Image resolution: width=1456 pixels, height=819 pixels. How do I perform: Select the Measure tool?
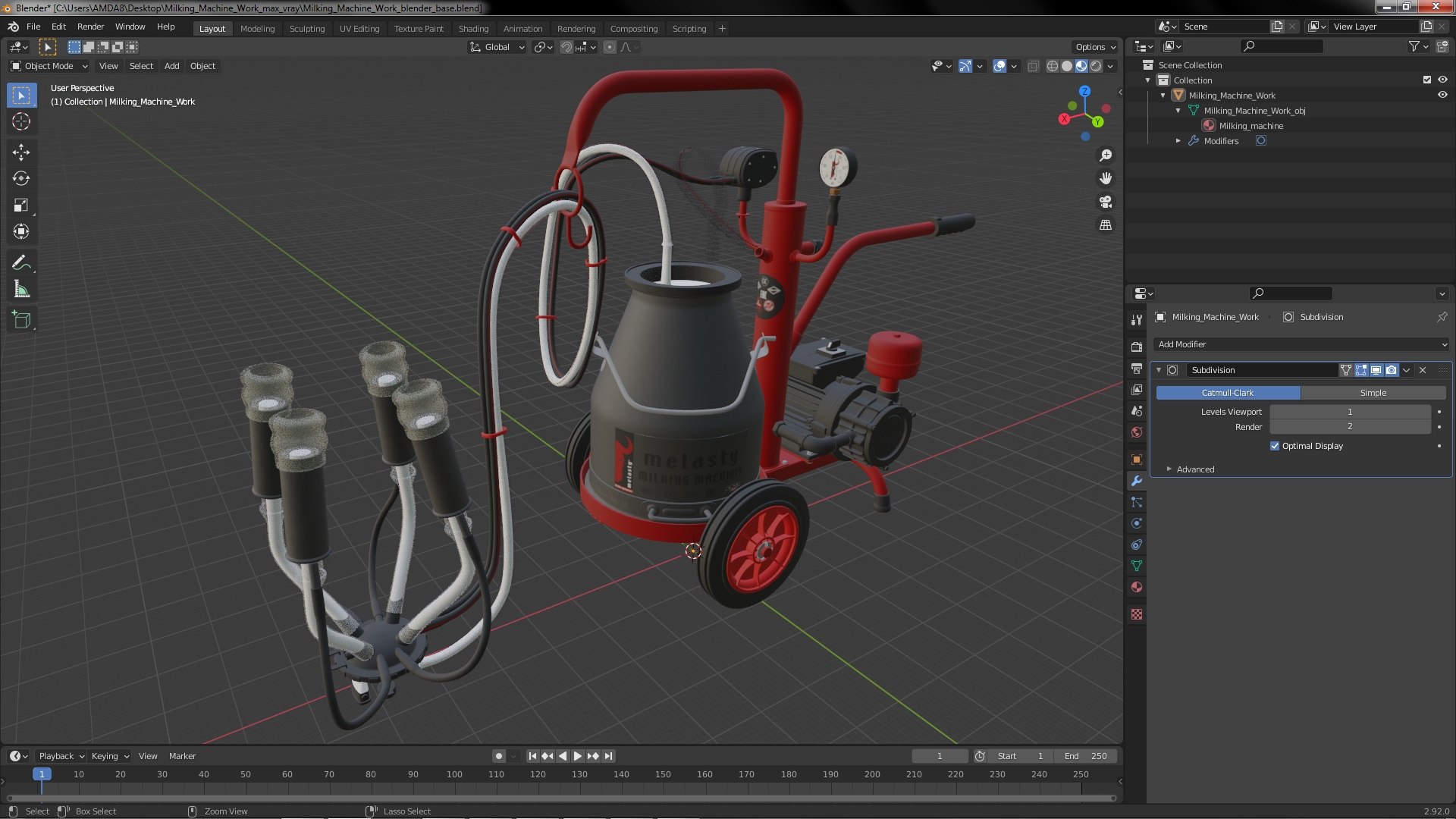click(x=21, y=290)
